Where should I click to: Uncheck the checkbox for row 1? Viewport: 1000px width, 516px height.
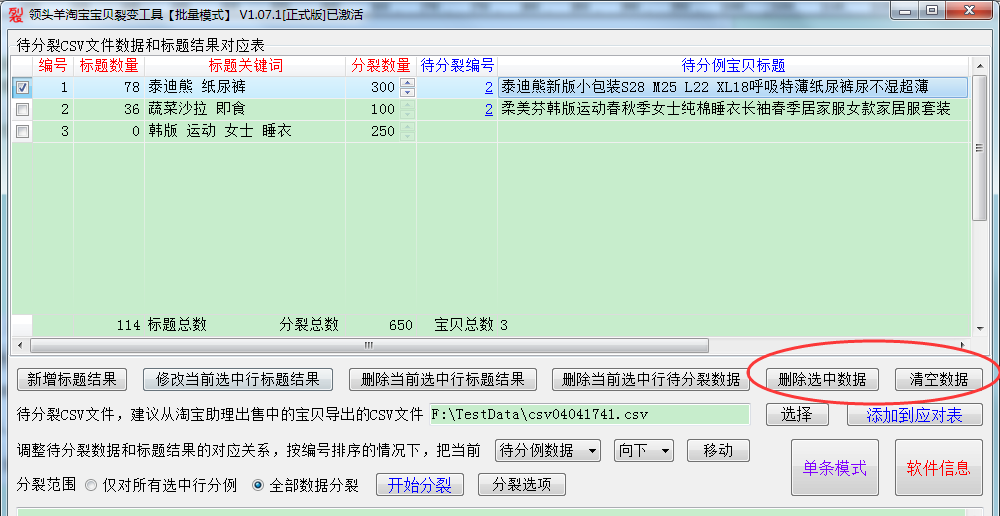click(x=22, y=88)
